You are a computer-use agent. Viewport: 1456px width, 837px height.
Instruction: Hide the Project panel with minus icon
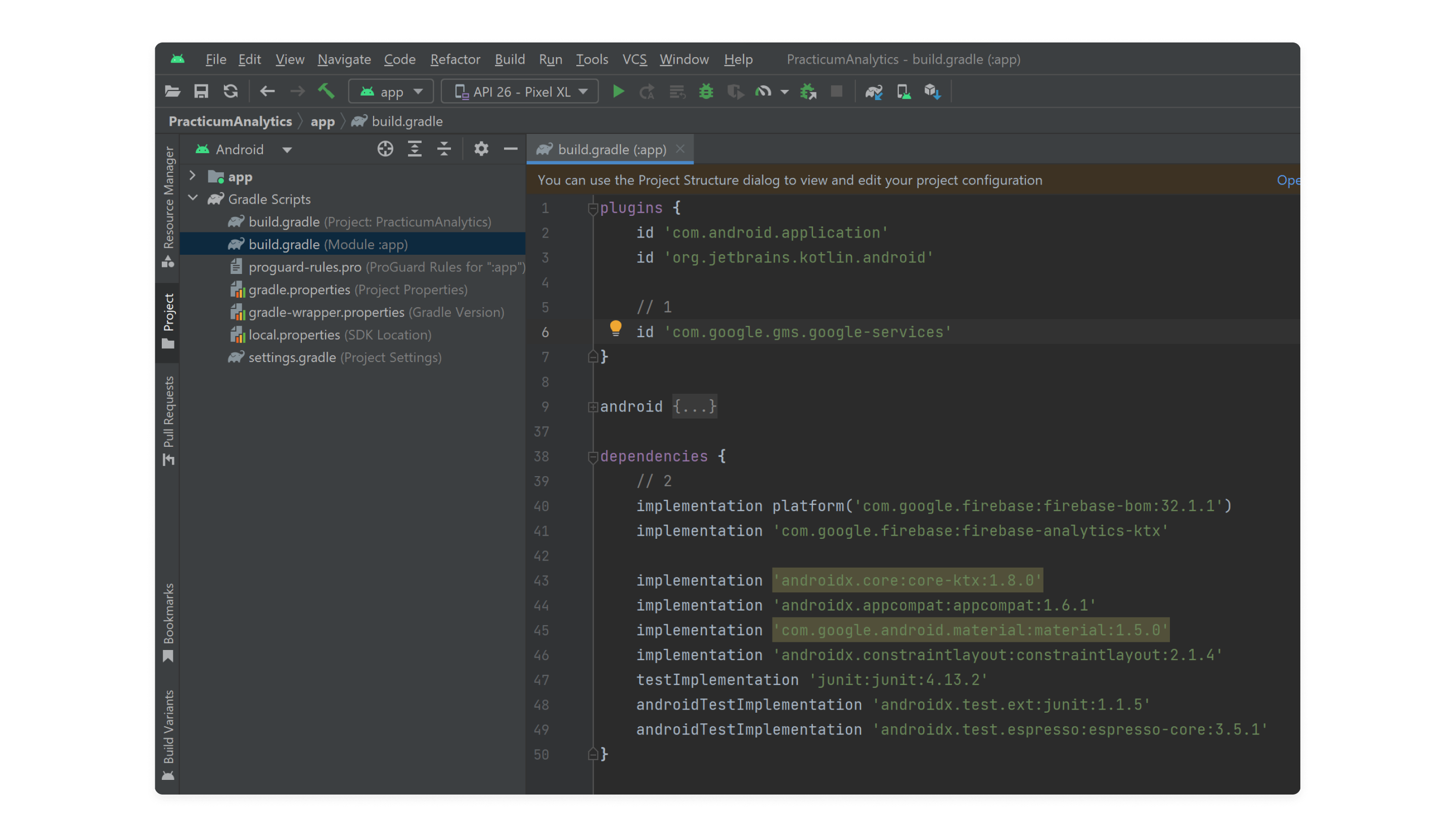(x=511, y=150)
